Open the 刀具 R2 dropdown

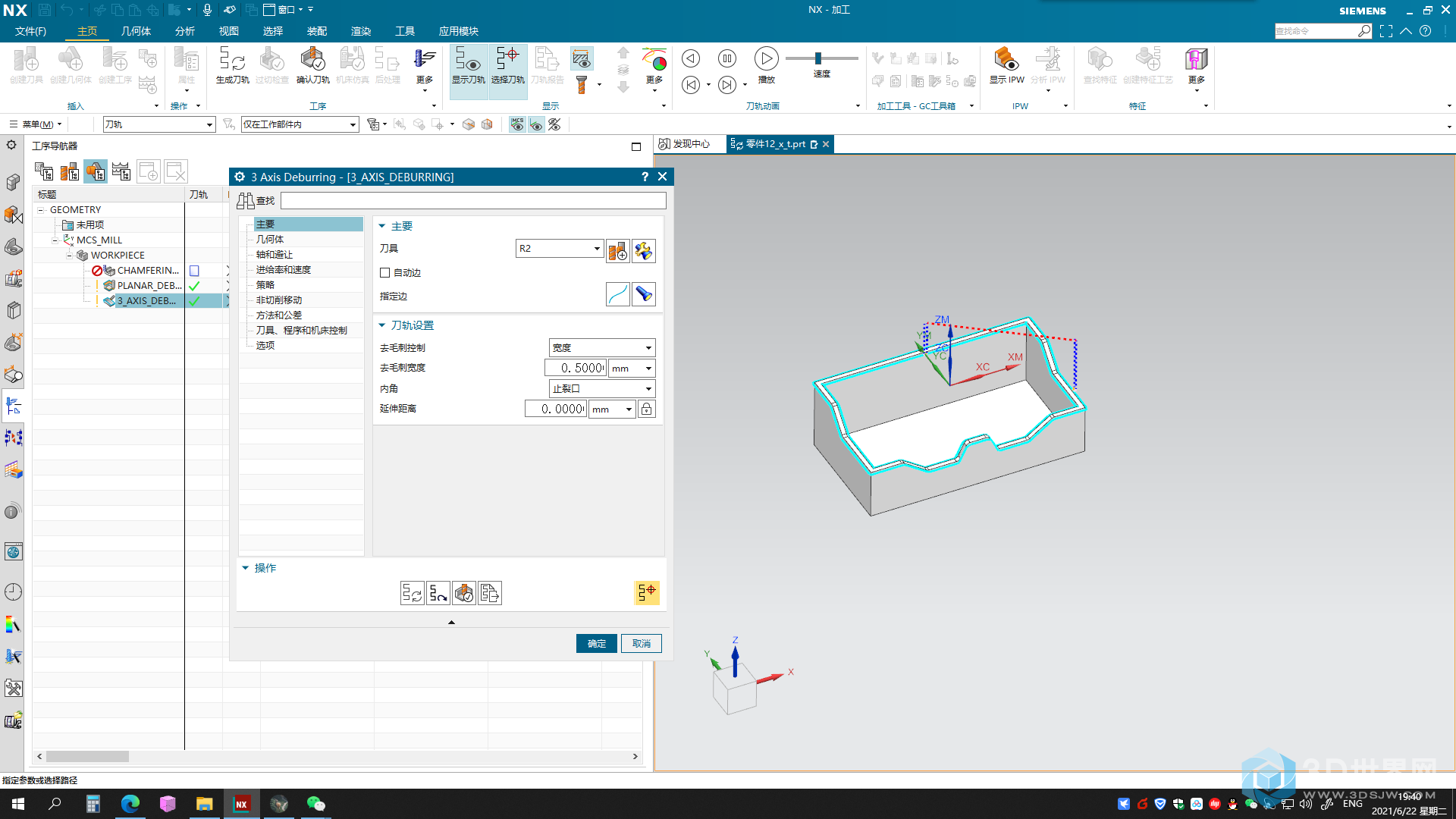point(560,249)
